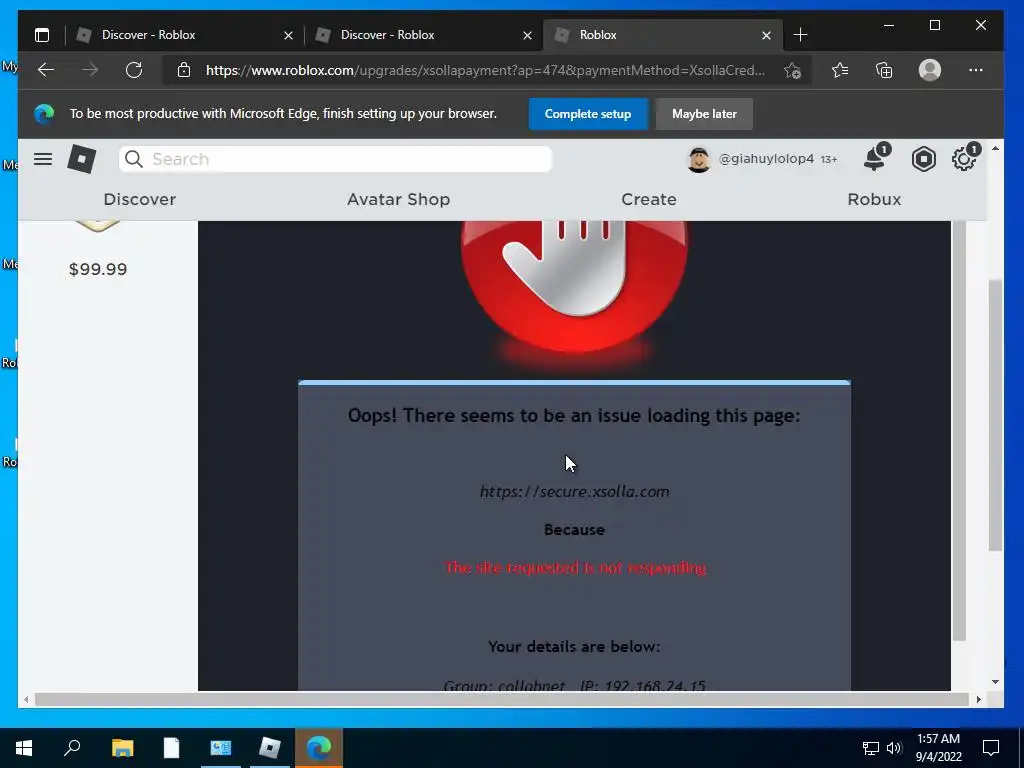The height and width of the screenshot is (768, 1024).
Task: Focus the Roblox Search field
Action: pyautogui.click(x=335, y=159)
